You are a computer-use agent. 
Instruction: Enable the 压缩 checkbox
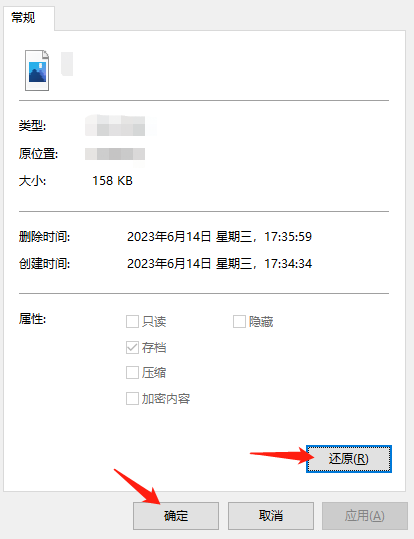coord(132,373)
